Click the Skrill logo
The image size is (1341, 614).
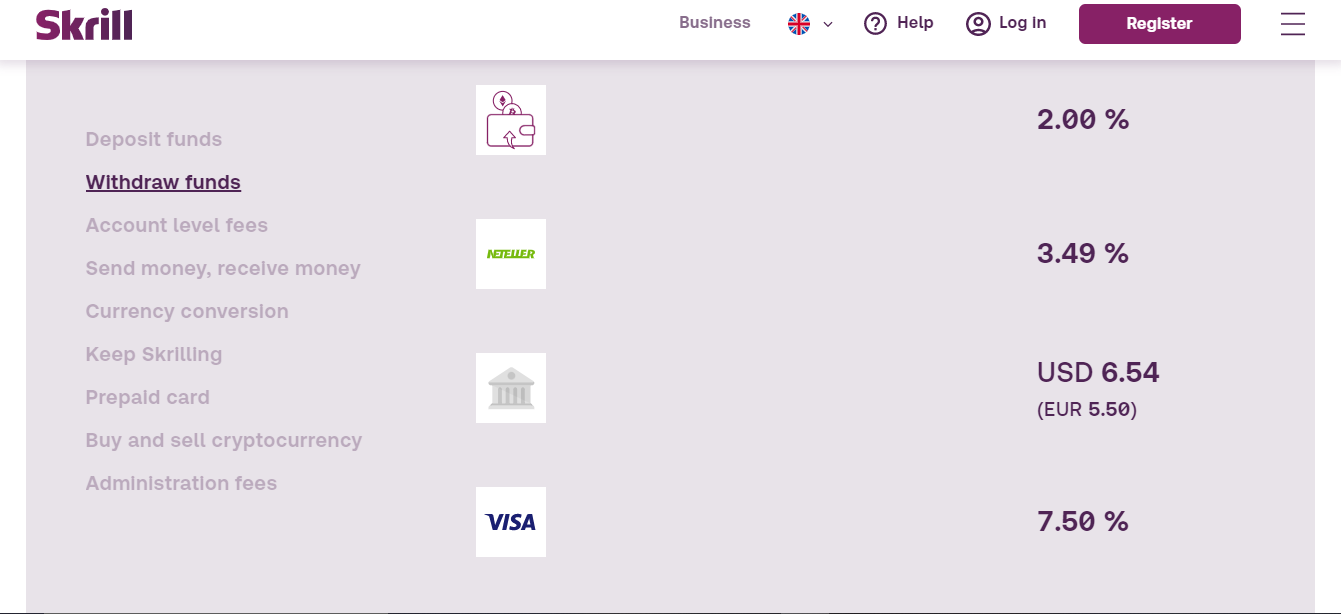(84, 24)
